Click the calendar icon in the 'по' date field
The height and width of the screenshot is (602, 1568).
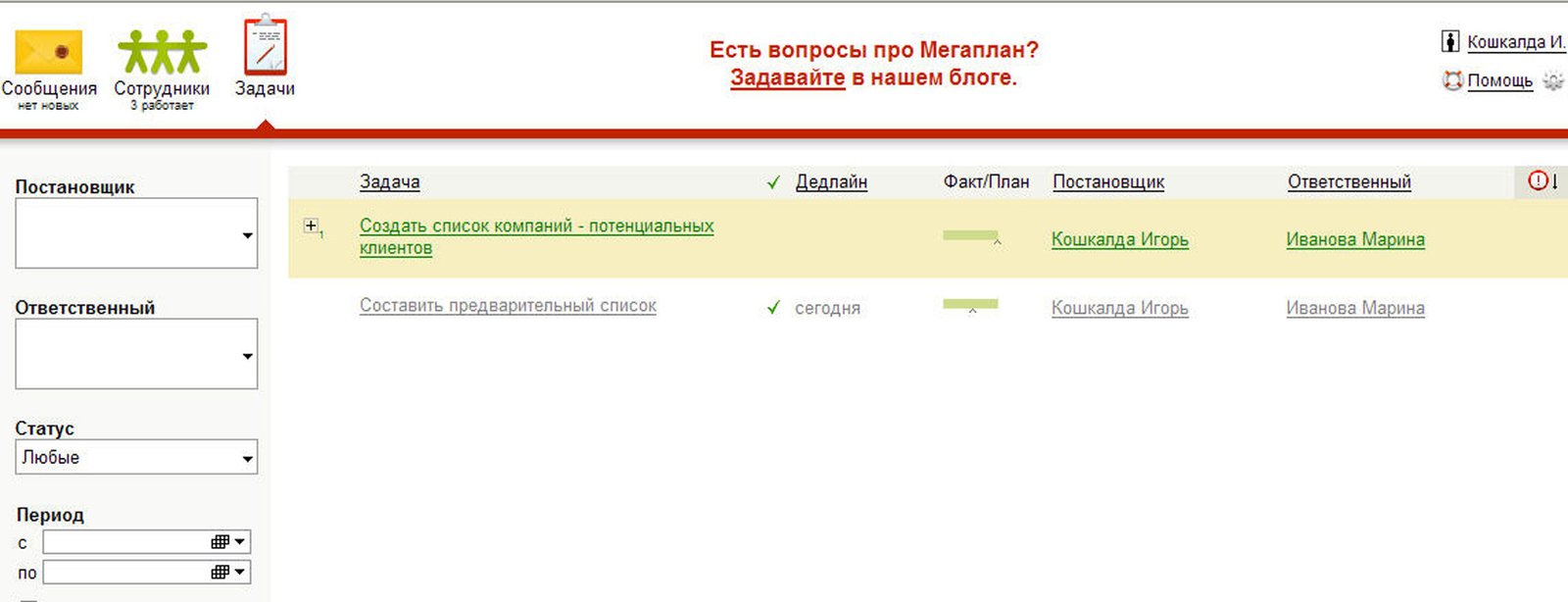coord(220,573)
